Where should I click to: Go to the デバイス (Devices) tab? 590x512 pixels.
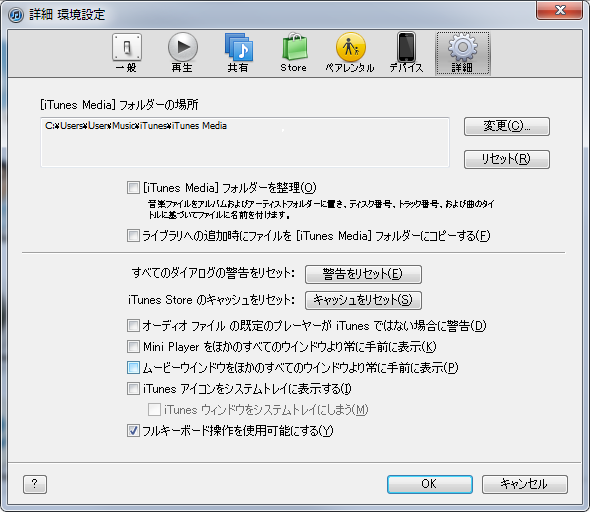point(406,53)
